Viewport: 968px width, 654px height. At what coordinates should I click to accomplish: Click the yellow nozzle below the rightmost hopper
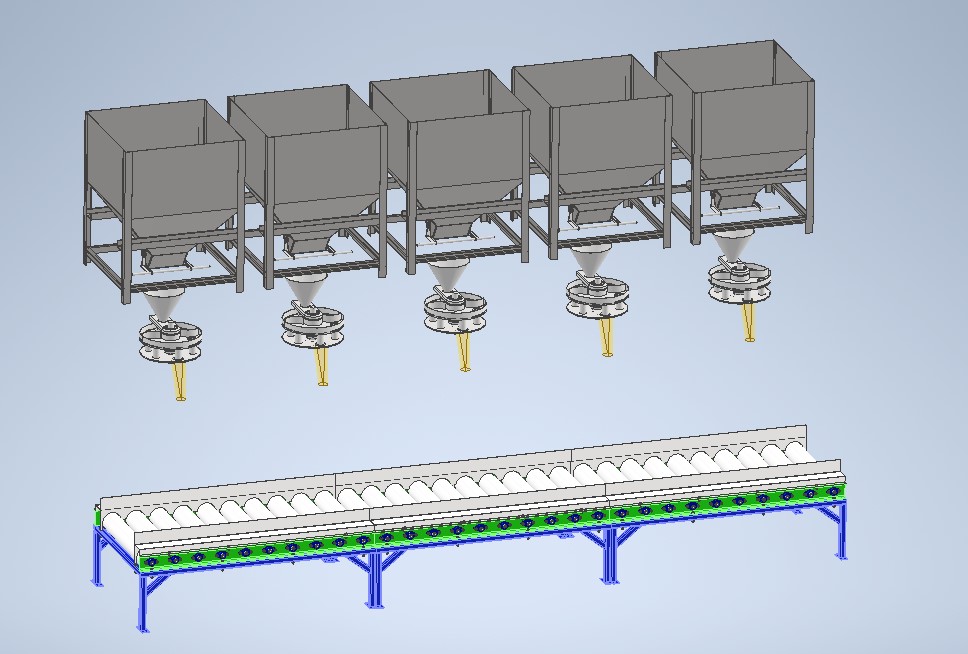click(749, 323)
